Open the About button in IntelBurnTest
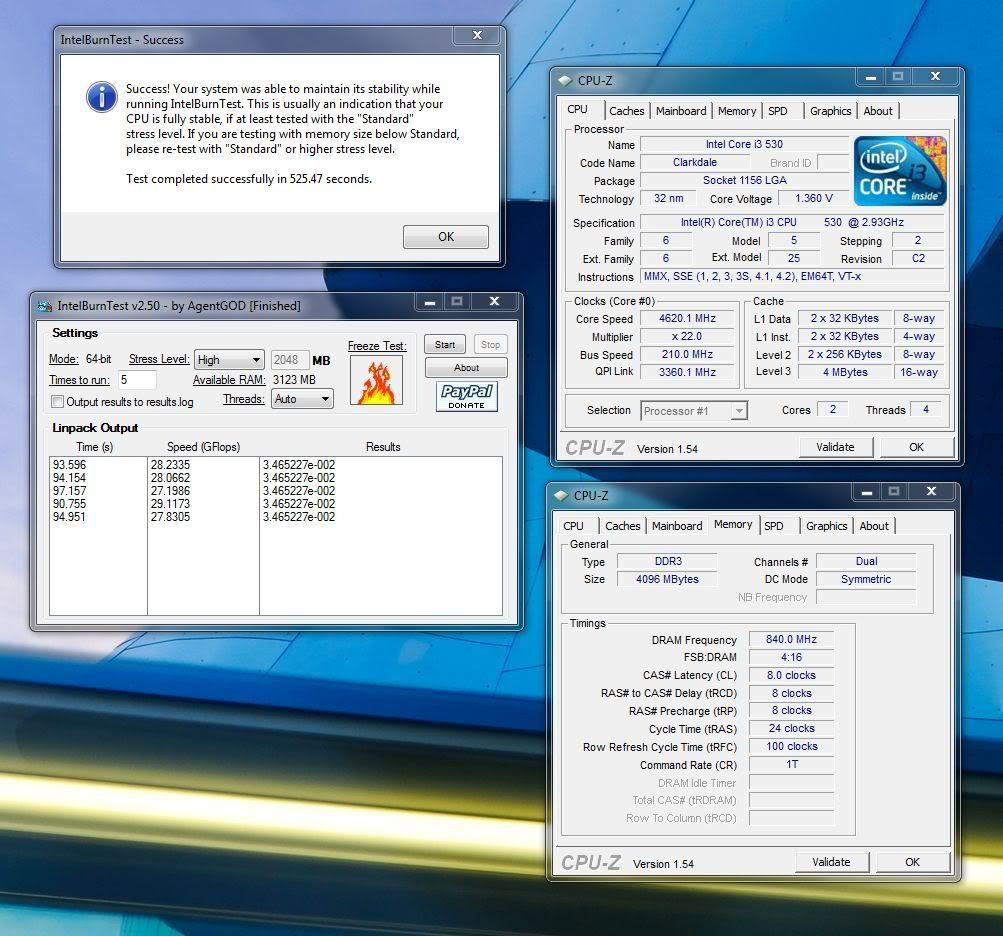This screenshot has width=1003, height=936. coord(466,368)
